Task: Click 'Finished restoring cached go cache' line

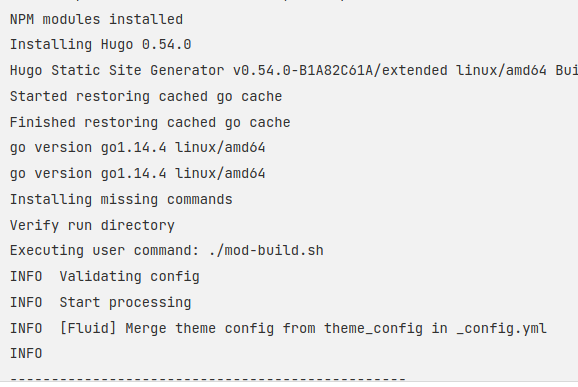Action: [150, 122]
